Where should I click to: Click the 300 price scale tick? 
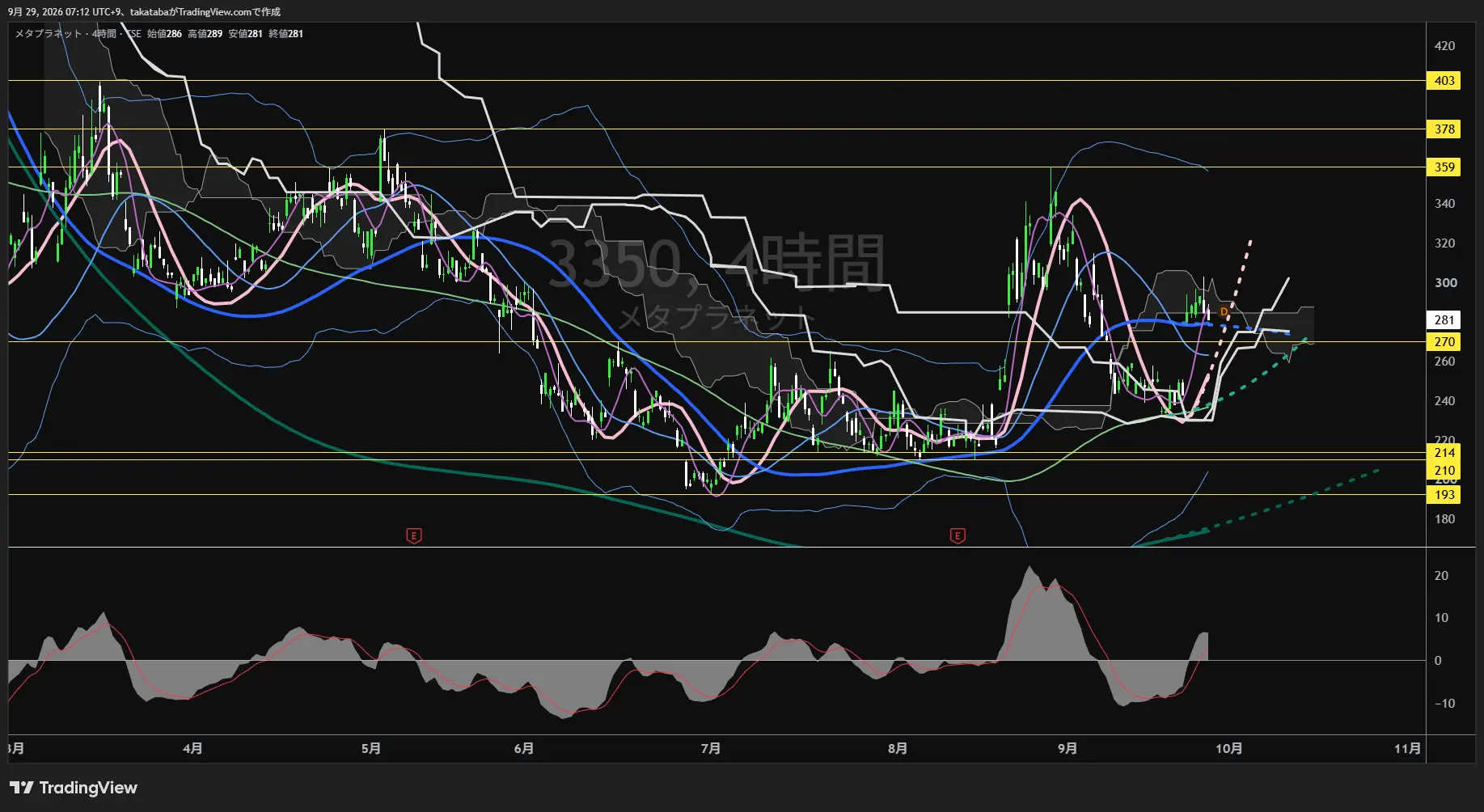pos(1444,283)
